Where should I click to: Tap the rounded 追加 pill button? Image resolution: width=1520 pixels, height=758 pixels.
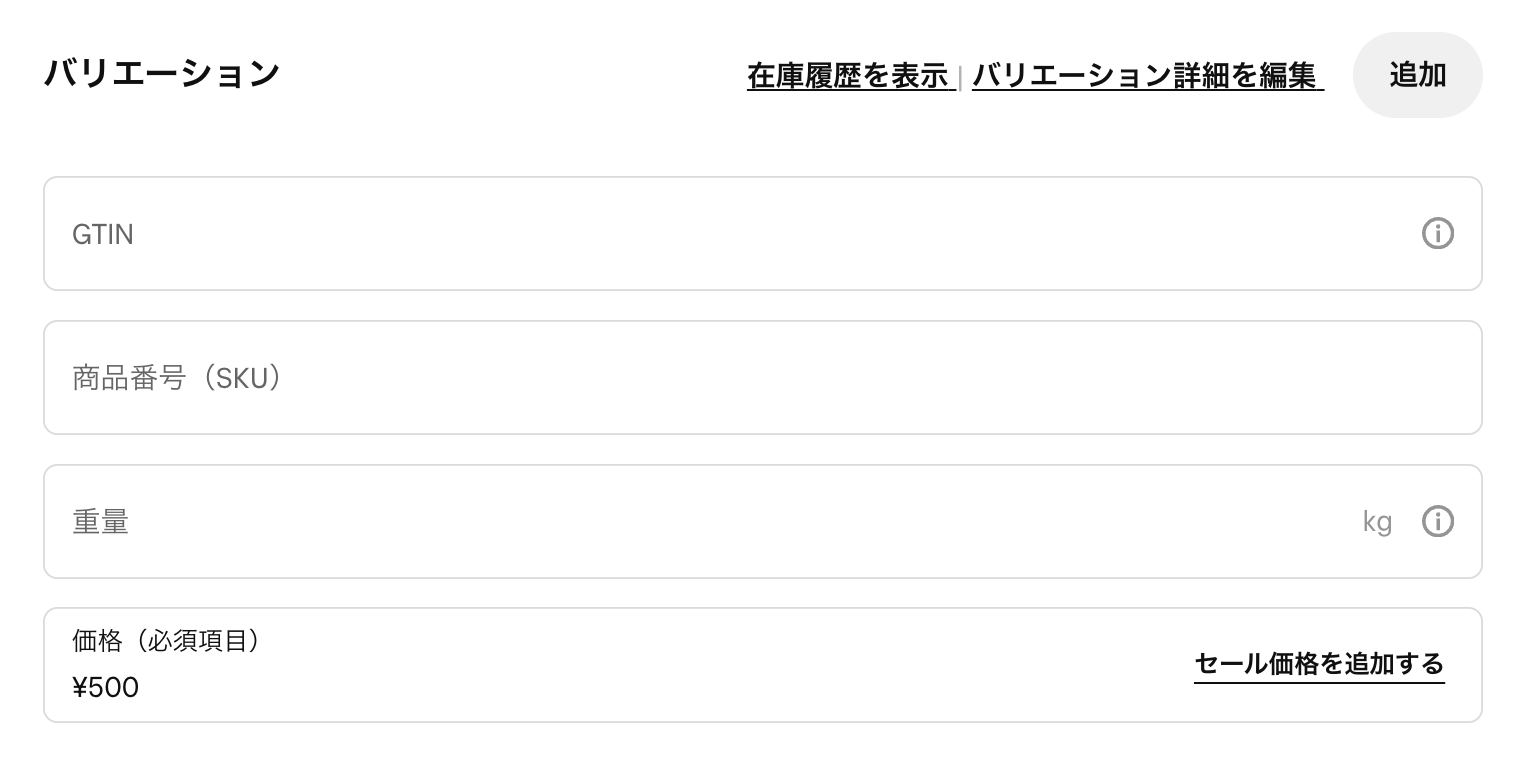1417,74
